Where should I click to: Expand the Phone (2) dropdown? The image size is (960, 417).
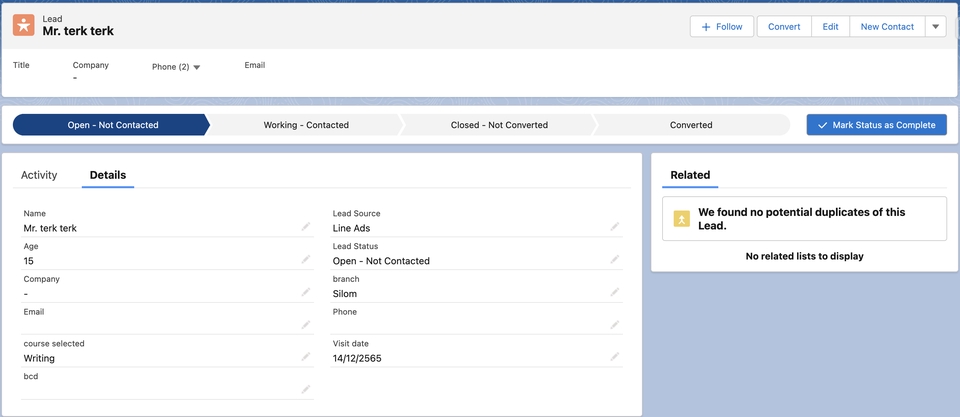(196, 67)
